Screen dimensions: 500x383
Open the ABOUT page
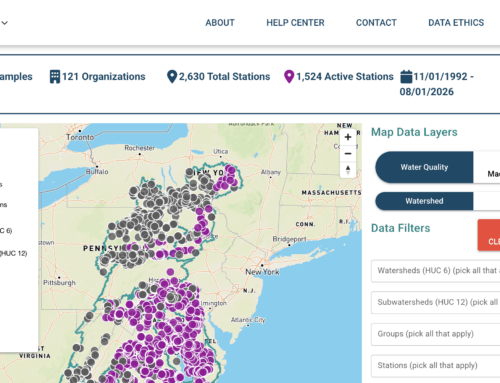pos(220,23)
